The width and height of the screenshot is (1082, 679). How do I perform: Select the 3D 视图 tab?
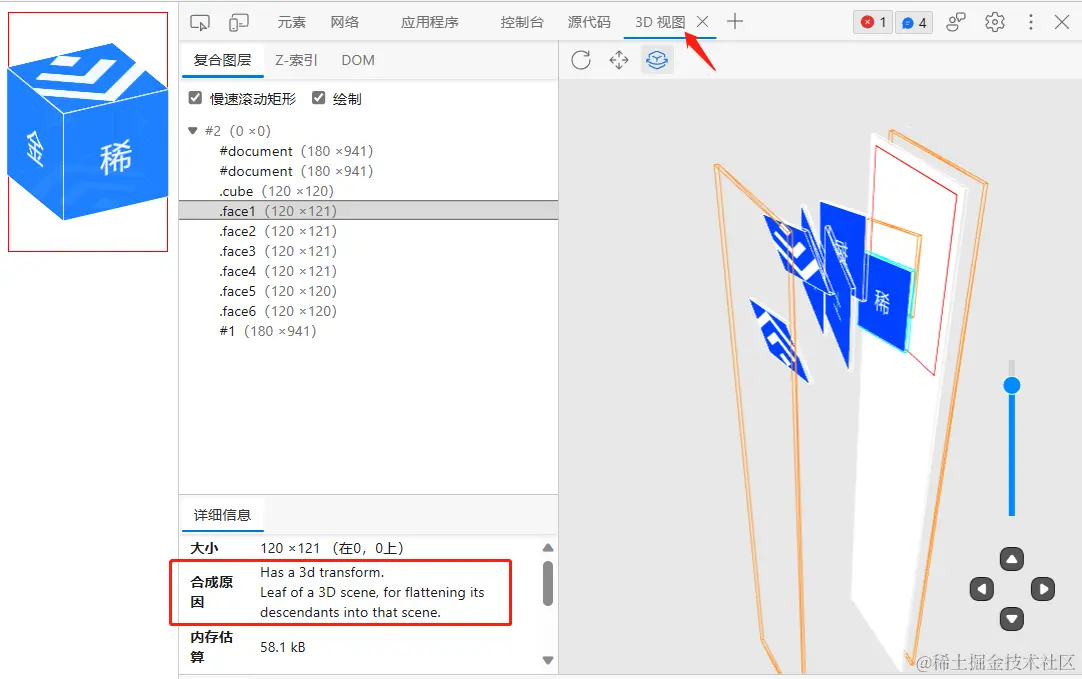coord(660,22)
